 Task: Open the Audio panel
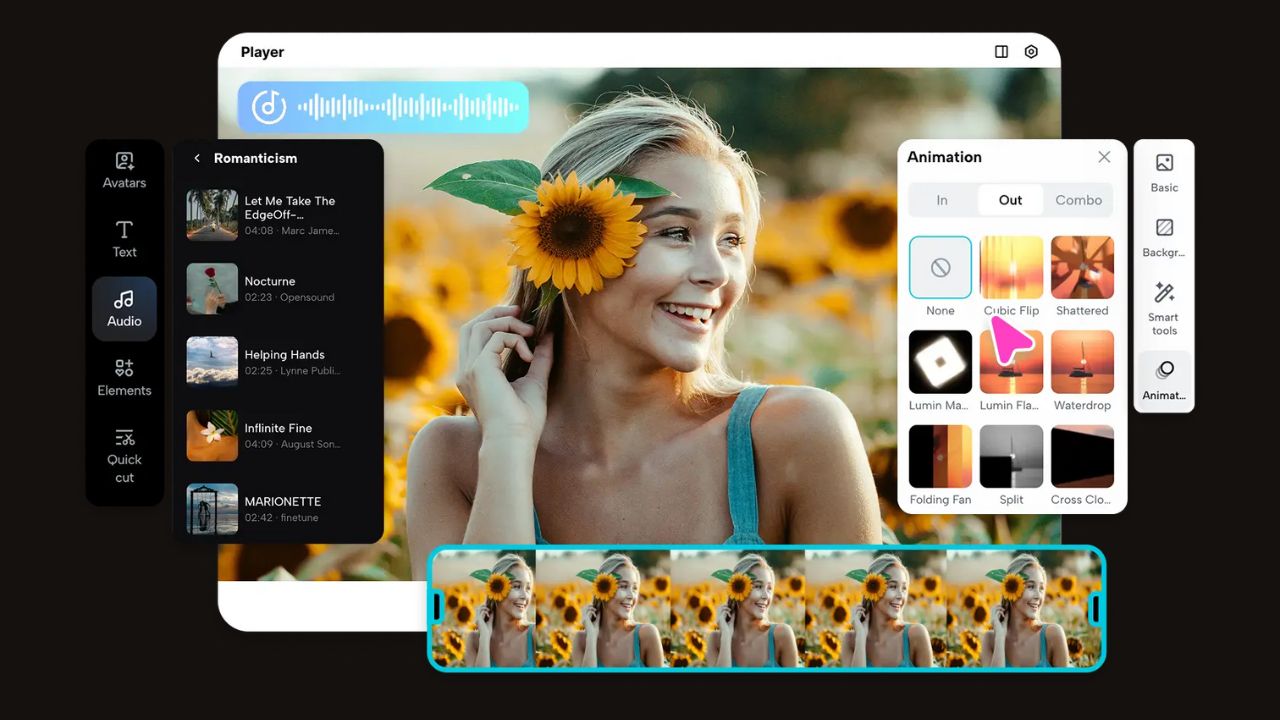tap(124, 309)
